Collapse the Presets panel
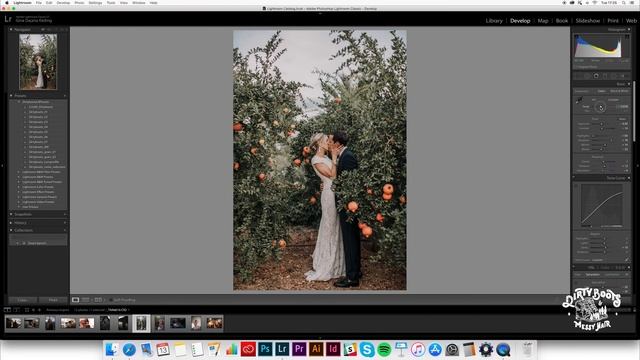640x360 pixels. (11, 96)
